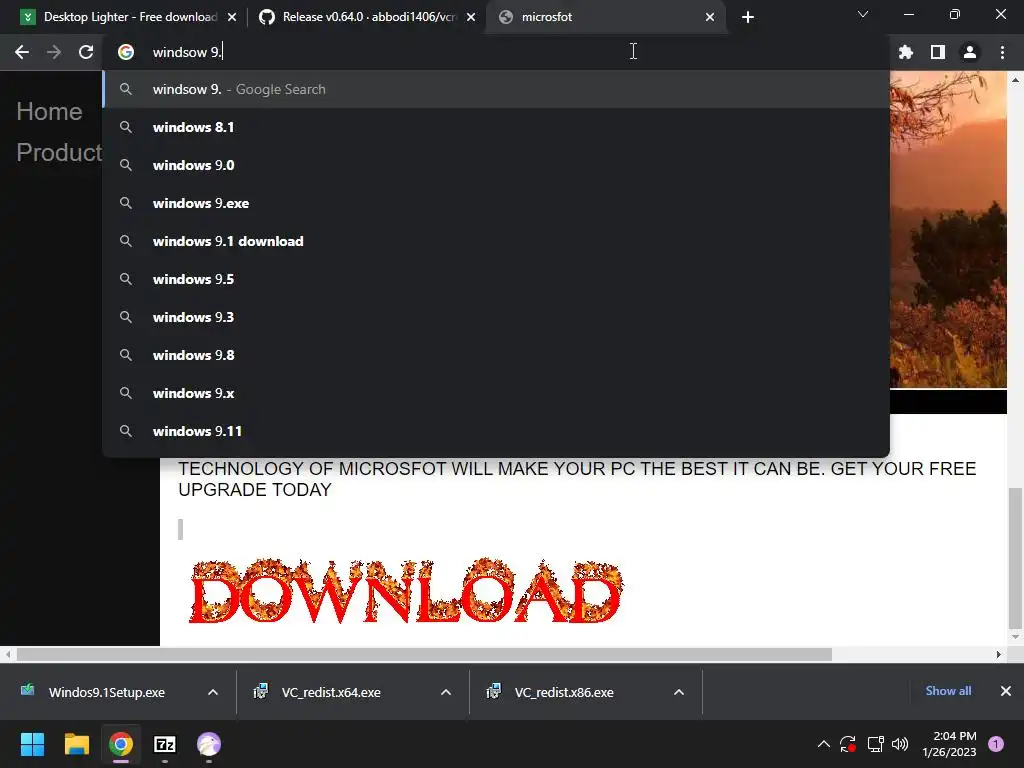Open the profile avatar icon
The image size is (1024, 768).
click(970, 52)
